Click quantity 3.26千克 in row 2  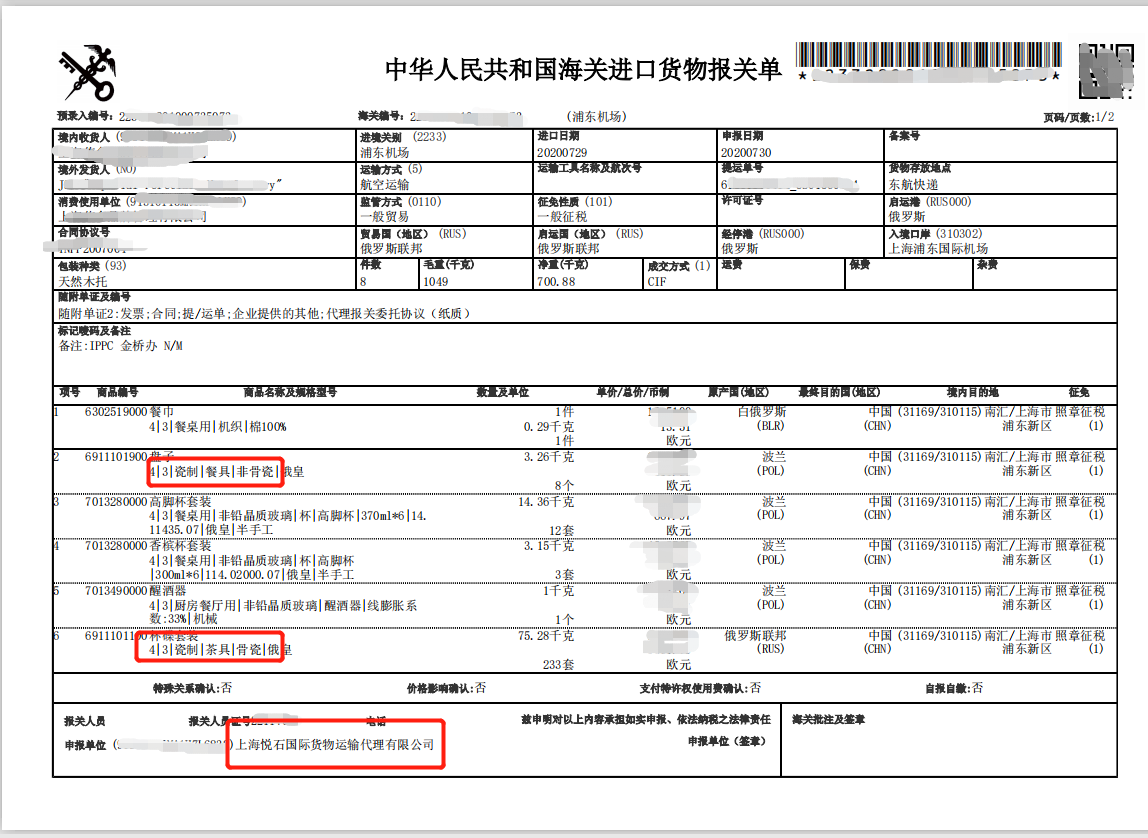pyautogui.click(x=549, y=457)
